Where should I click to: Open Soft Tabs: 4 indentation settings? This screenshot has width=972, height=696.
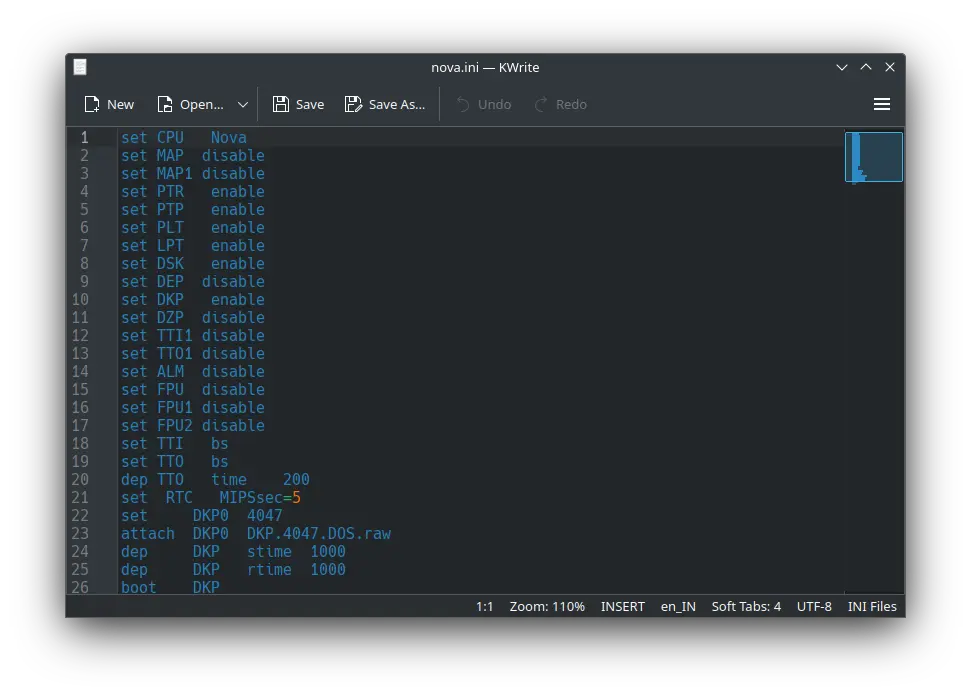point(746,606)
